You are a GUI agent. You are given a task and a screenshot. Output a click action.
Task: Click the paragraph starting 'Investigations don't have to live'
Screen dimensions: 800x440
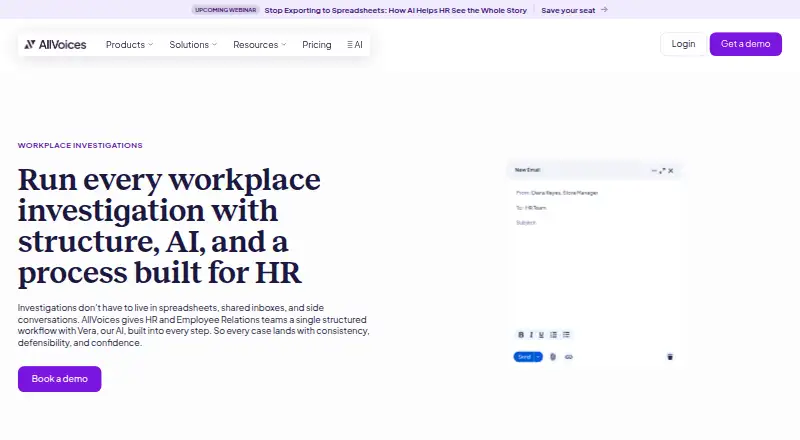tap(194, 325)
